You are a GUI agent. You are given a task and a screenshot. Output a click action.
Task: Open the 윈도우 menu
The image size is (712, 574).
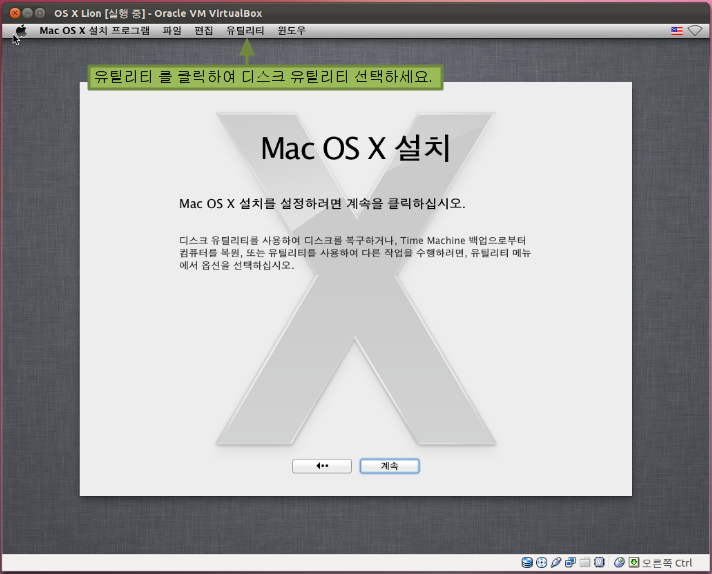tap(292, 30)
